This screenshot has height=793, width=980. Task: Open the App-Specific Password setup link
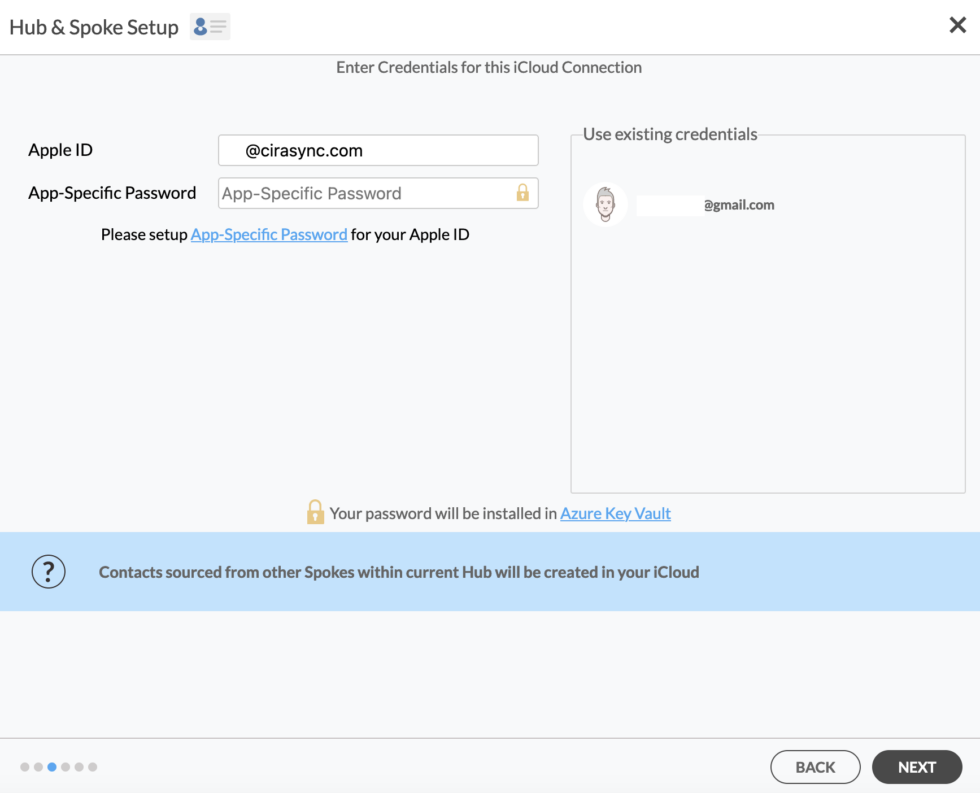[x=269, y=234]
